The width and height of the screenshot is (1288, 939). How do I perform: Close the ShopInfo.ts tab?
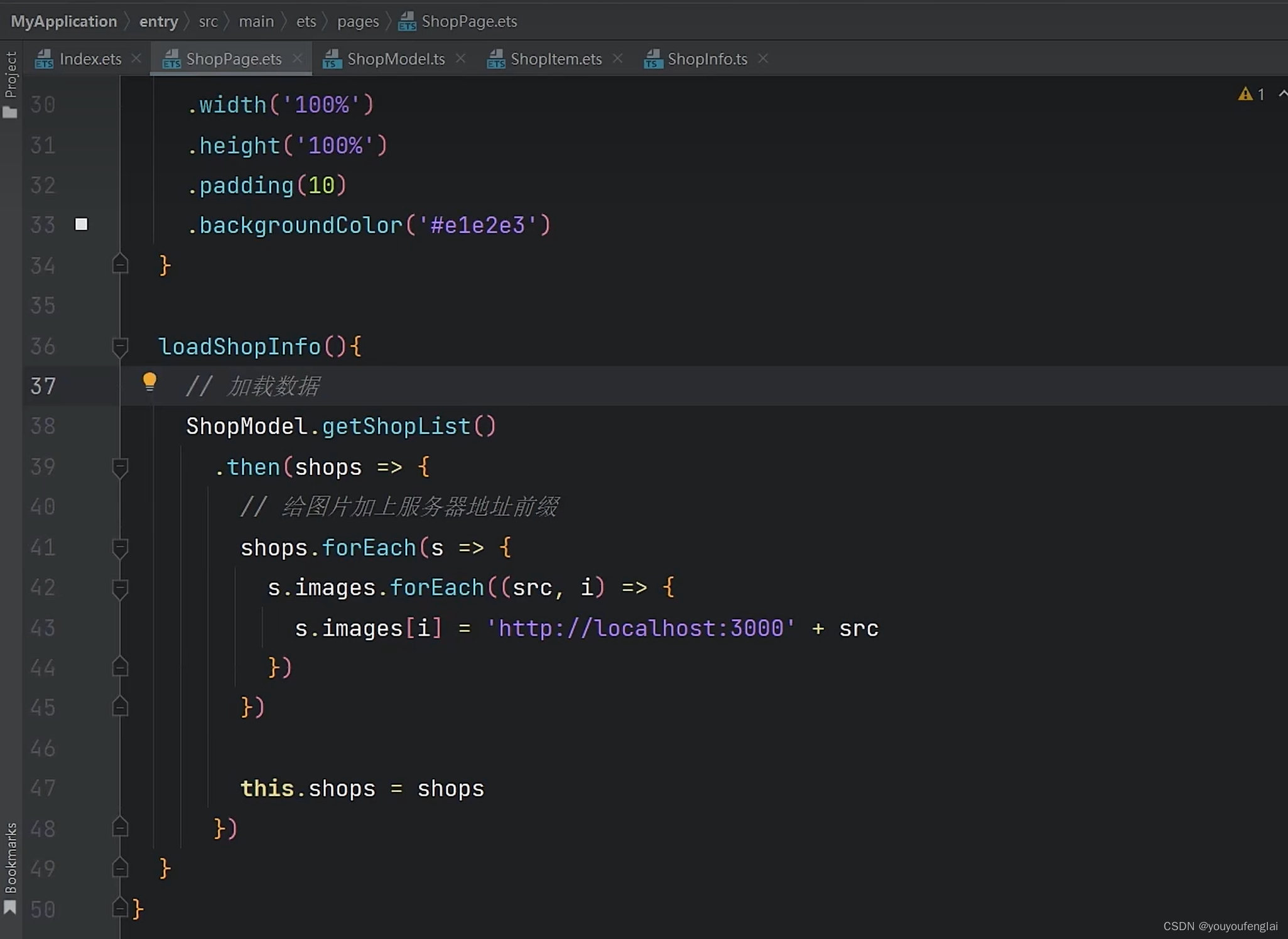click(x=763, y=58)
